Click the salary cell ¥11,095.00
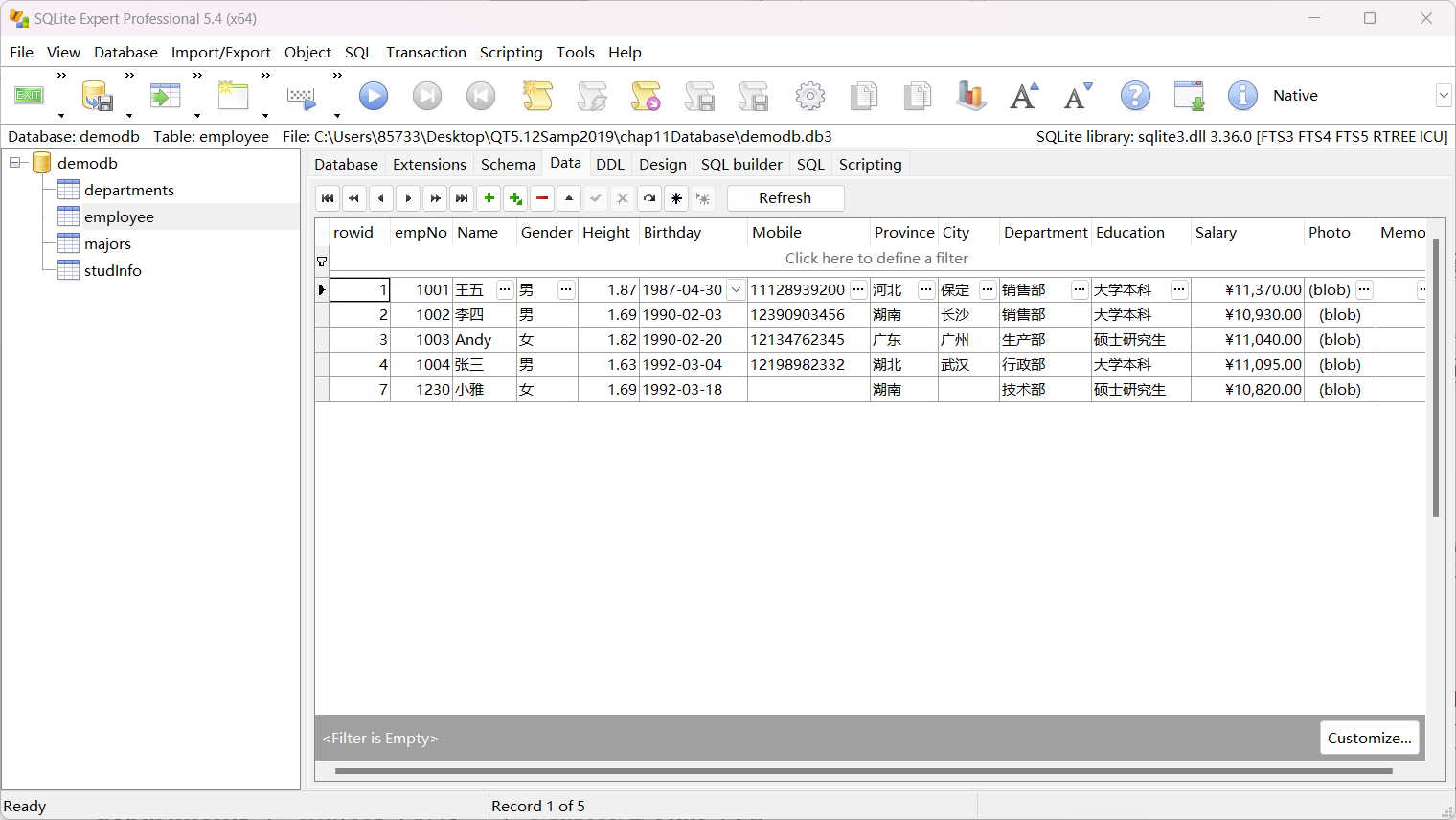 [1247, 364]
